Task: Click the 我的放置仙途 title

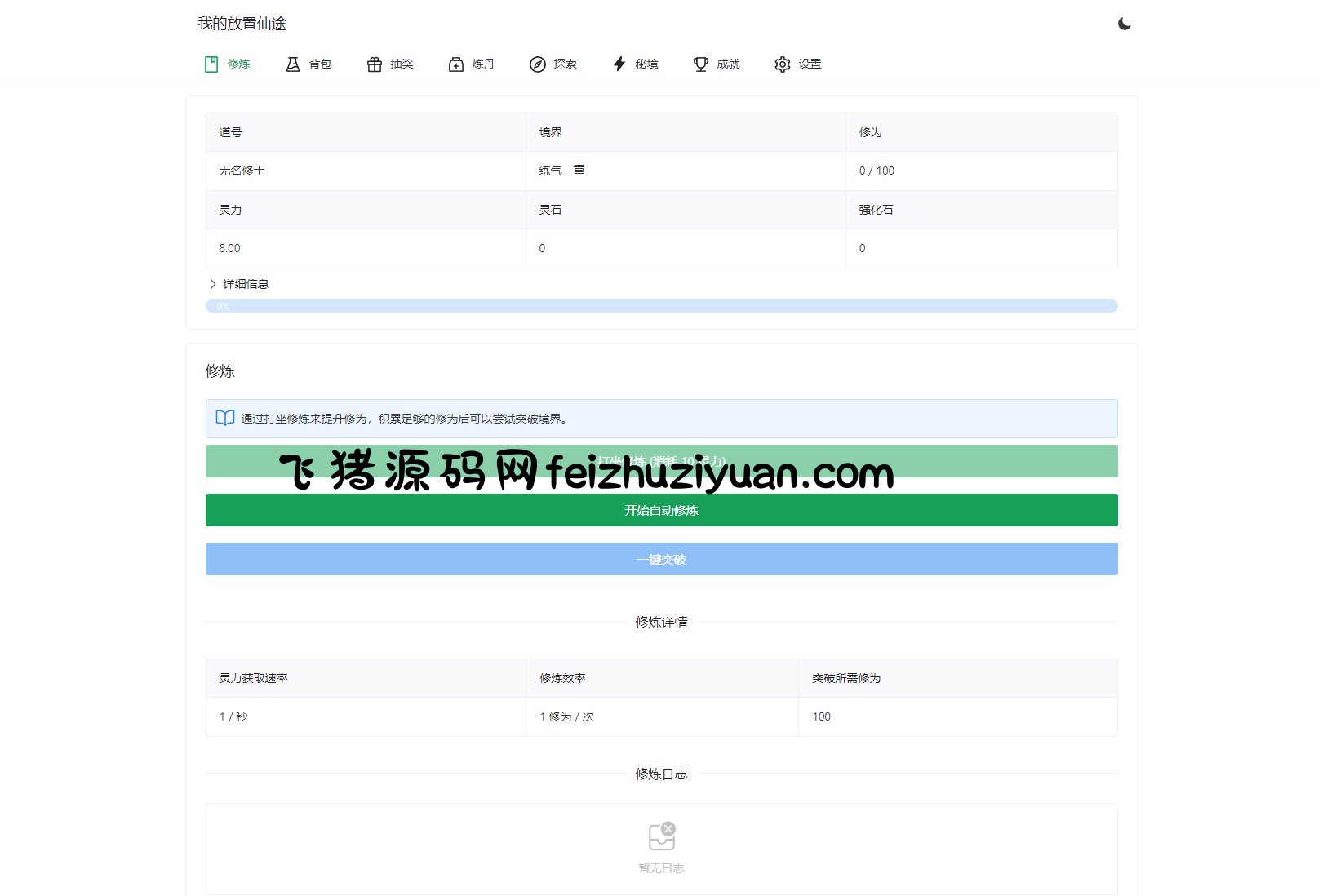Action: pos(242,24)
